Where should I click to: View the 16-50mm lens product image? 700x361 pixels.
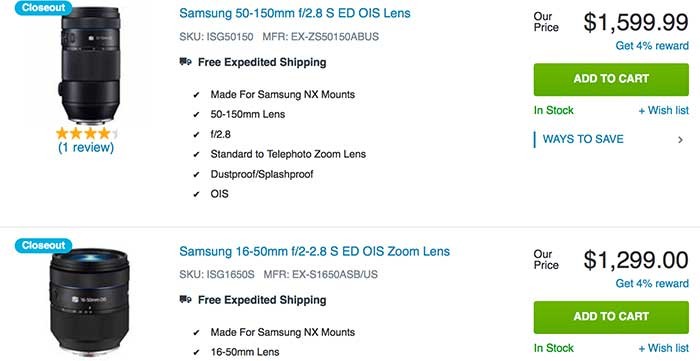90,301
